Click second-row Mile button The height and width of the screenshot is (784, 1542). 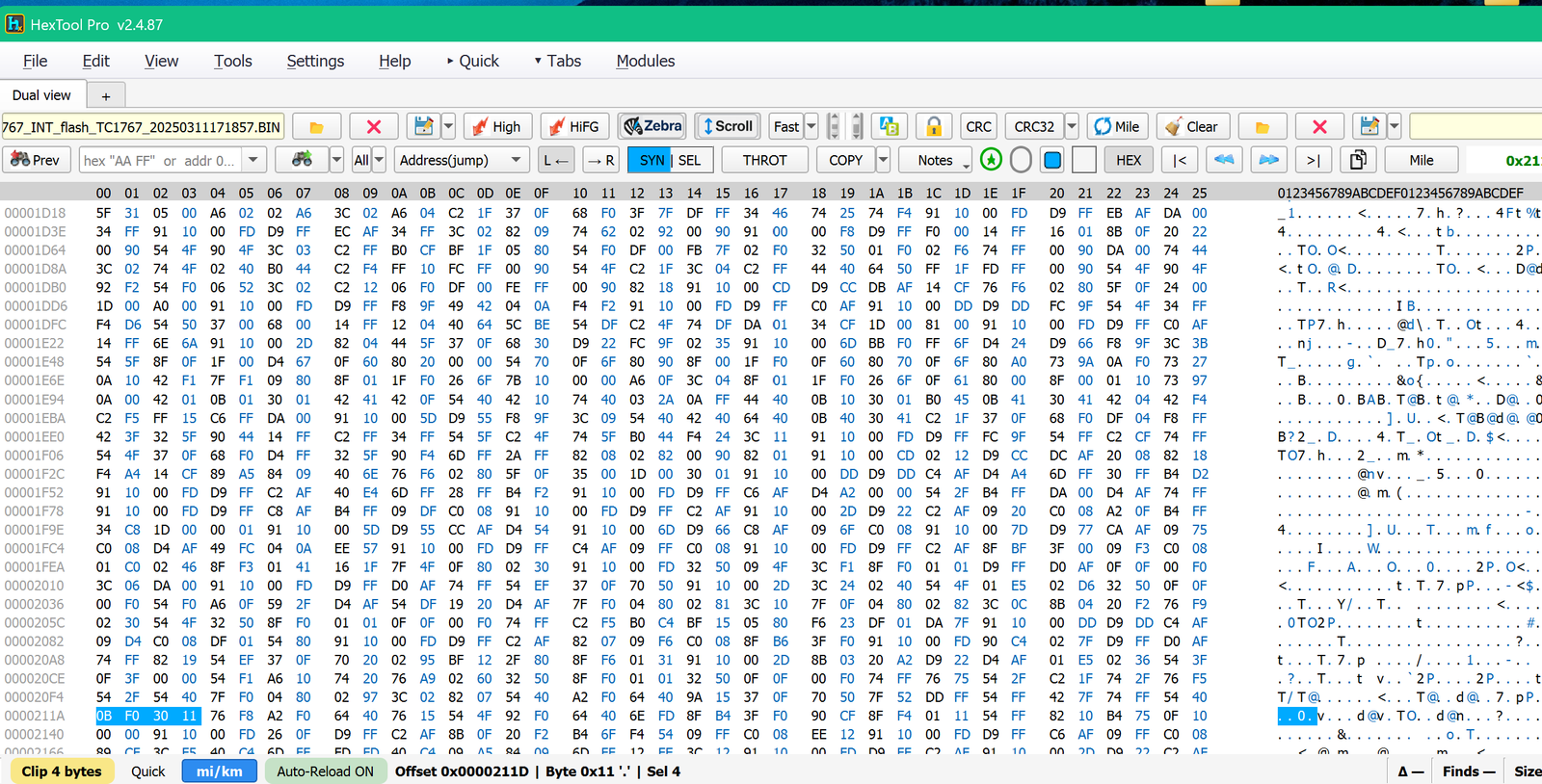[1421, 160]
